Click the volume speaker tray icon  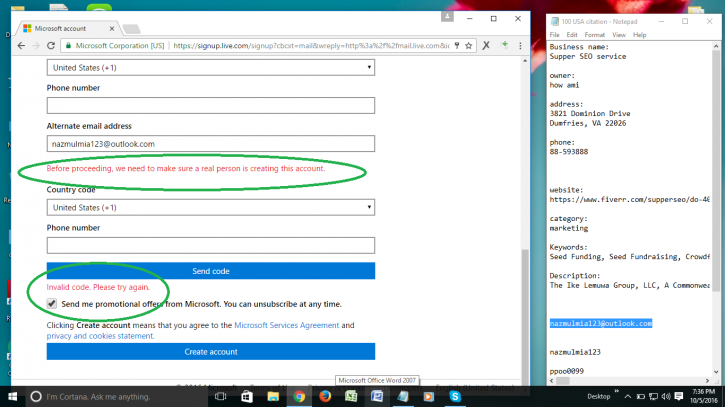666,397
